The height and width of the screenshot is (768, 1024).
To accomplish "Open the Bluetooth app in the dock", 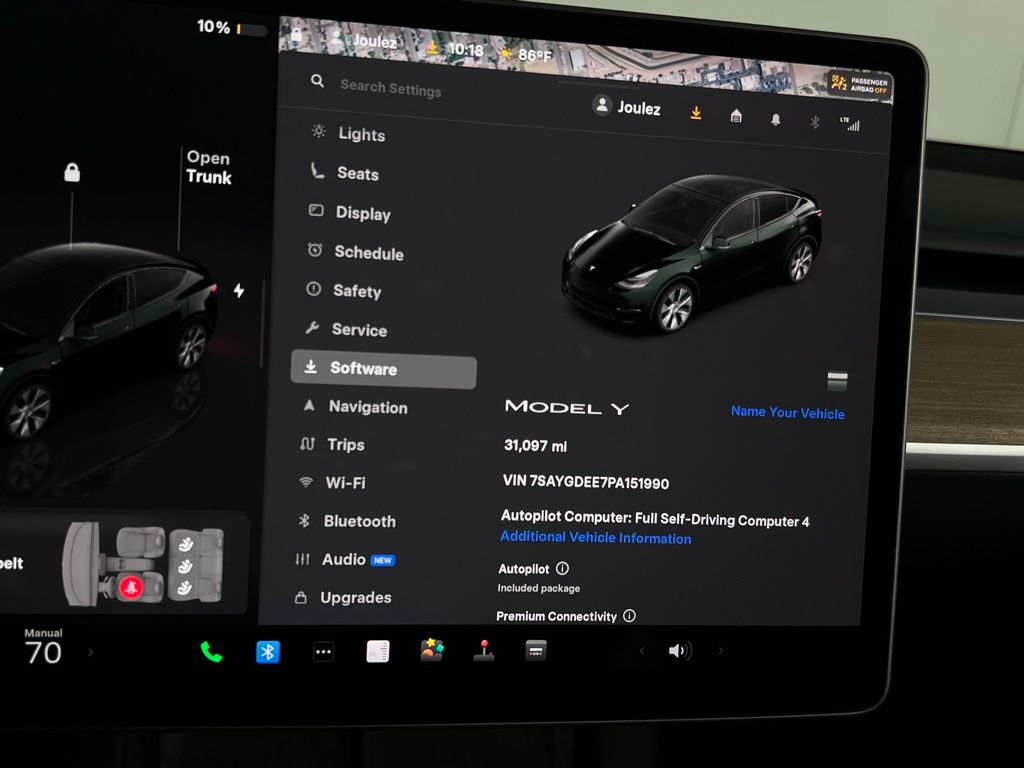I will point(268,652).
